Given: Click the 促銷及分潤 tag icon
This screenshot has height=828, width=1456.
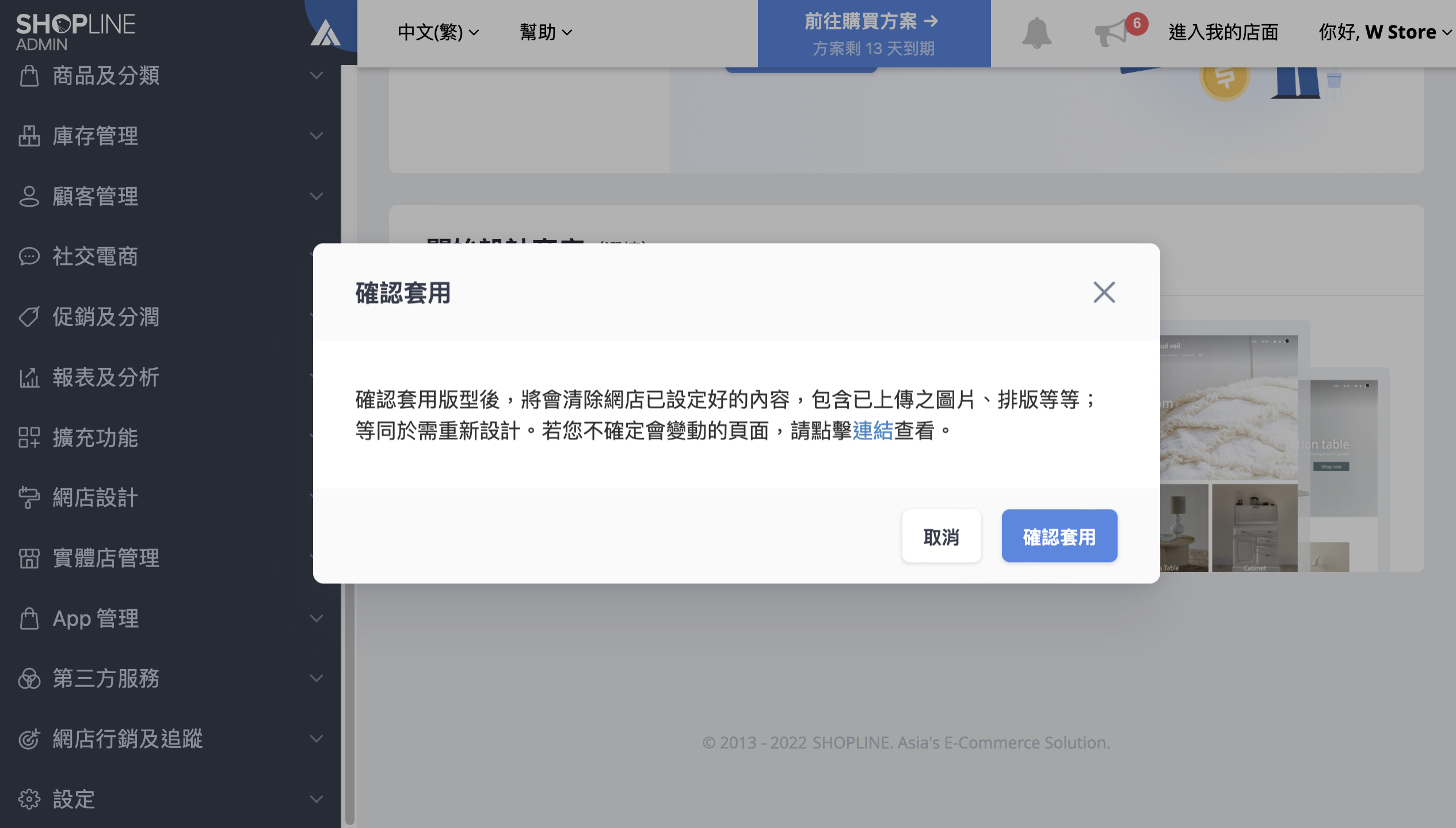Looking at the screenshot, I should (29, 317).
